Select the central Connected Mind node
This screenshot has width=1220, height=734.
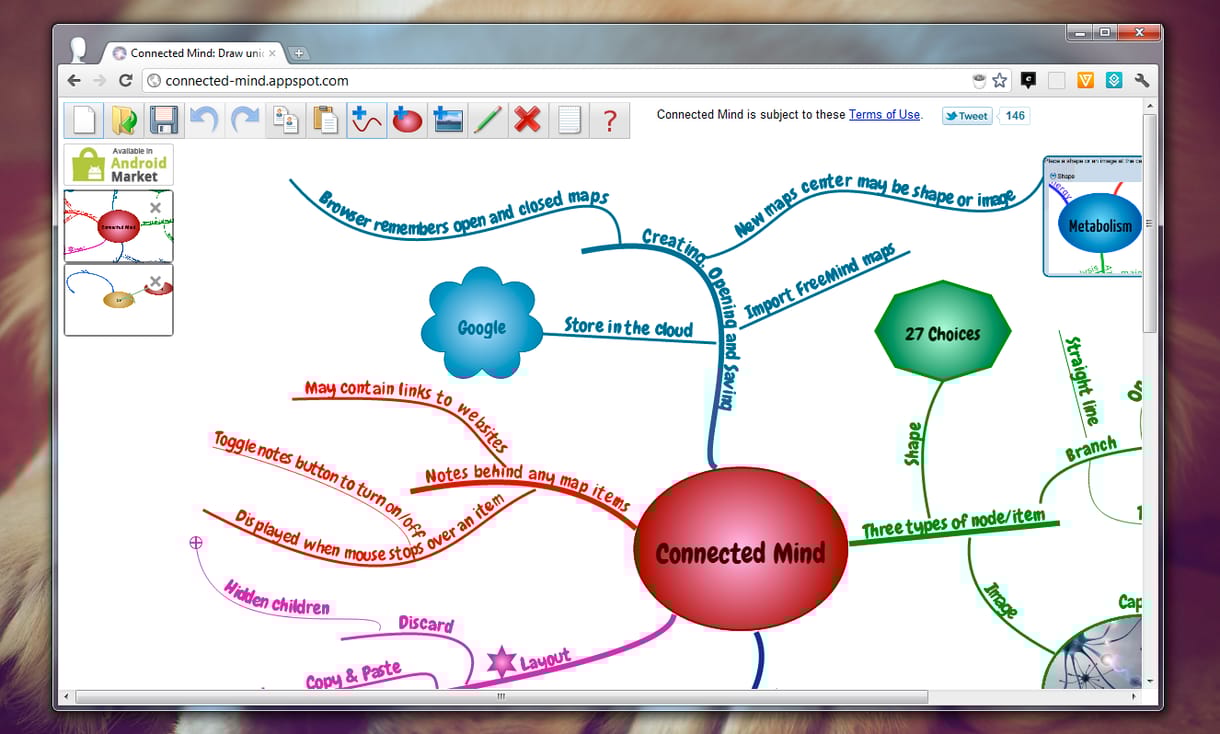(x=741, y=549)
